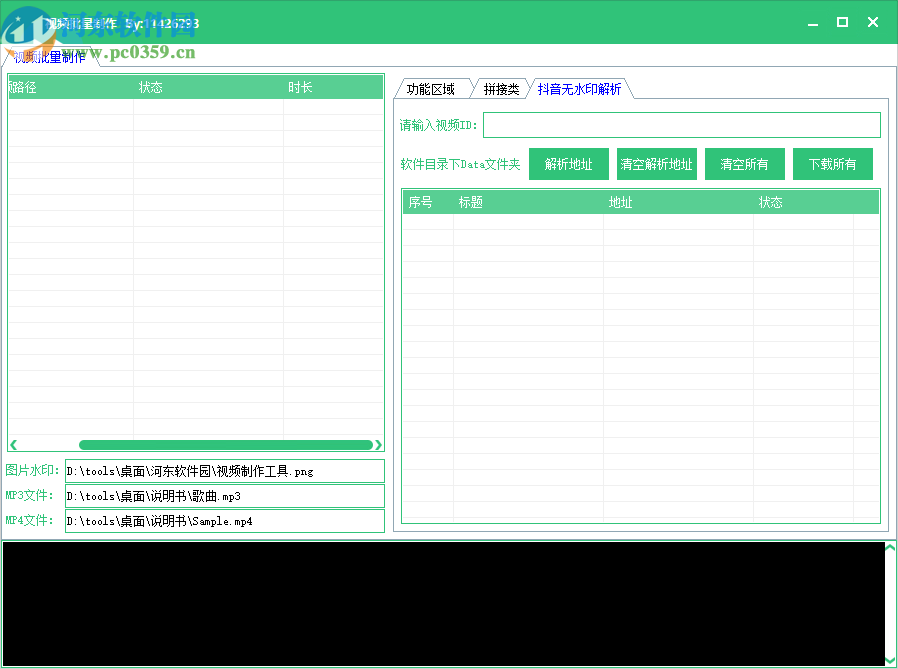Click the 软件目录下Data文件夹 label
Image resolution: width=898 pixels, height=669 pixels.
pos(460,164)
